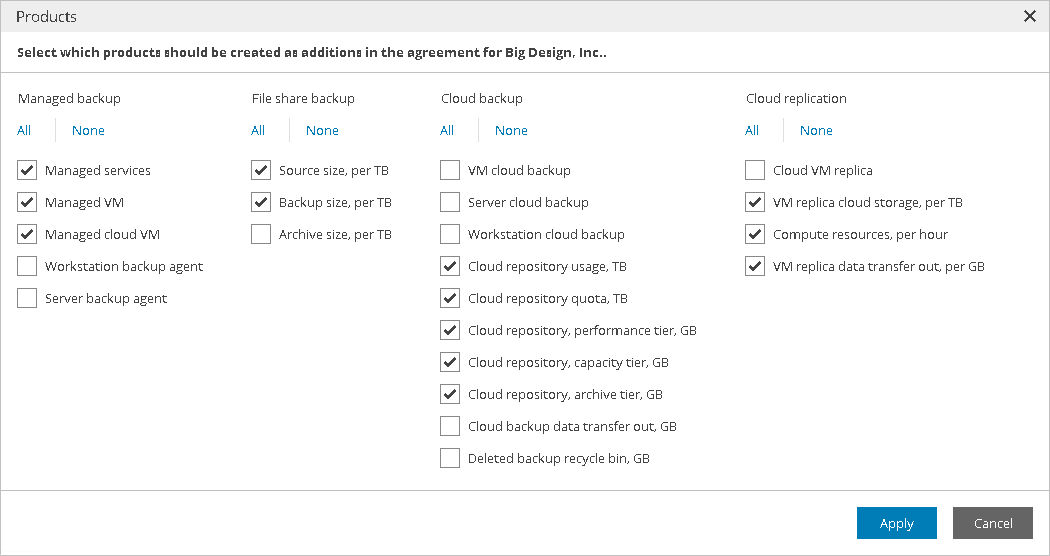This screenshot has width=1050, height=556.
Task: Click None under File share backup
Action: [322, 130]
